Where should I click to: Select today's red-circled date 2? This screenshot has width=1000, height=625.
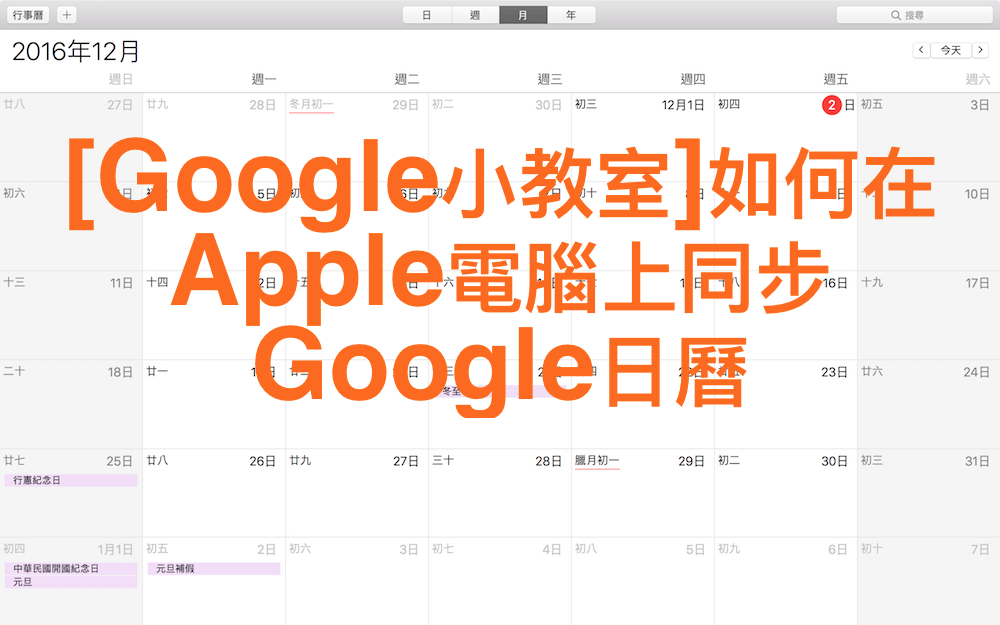tap(832, 105)
